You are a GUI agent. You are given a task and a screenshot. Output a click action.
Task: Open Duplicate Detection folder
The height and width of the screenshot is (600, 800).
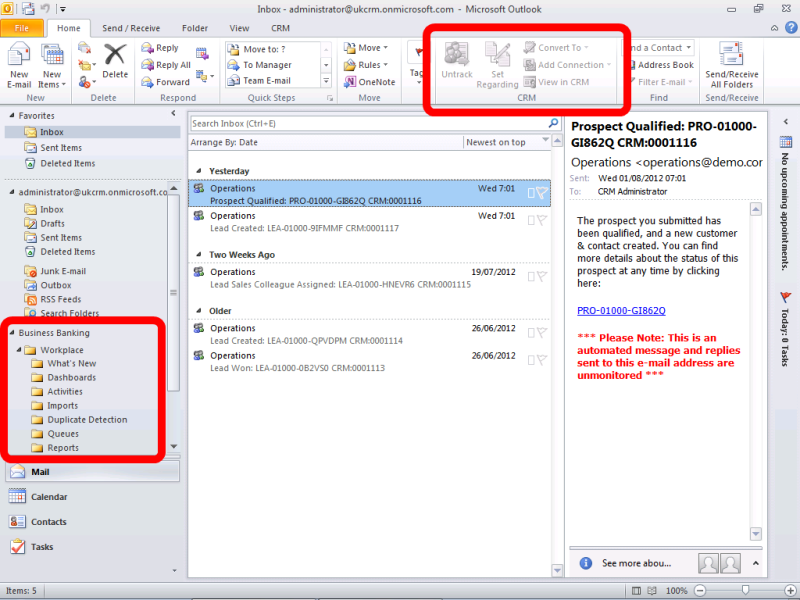pyautogui.click(x=87, y=419)
